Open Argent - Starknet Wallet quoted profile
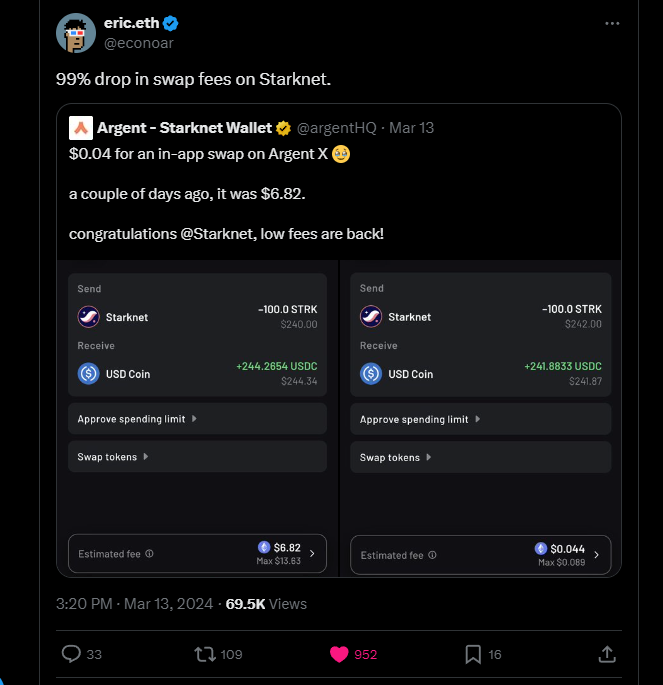 pos(184,128)
